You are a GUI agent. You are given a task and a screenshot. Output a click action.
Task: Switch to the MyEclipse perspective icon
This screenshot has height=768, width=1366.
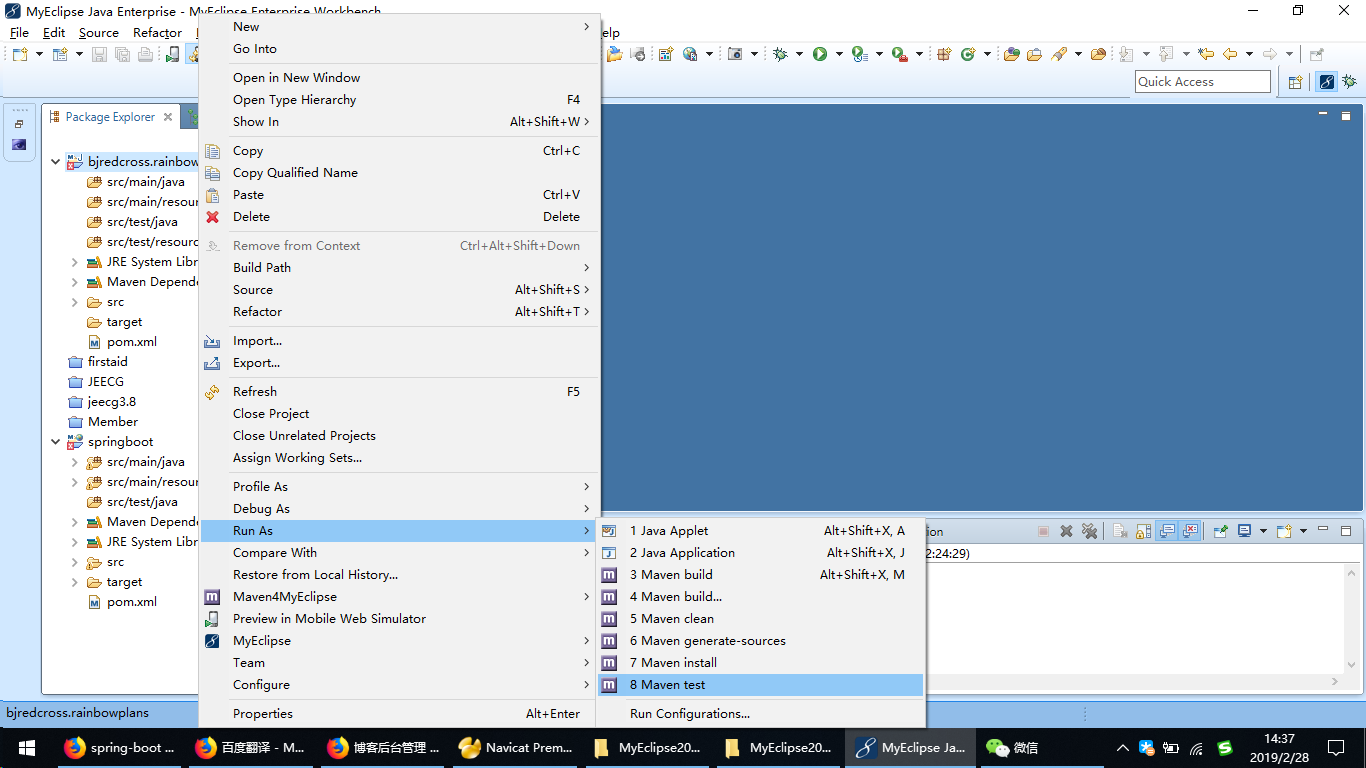coord(1327,82)
